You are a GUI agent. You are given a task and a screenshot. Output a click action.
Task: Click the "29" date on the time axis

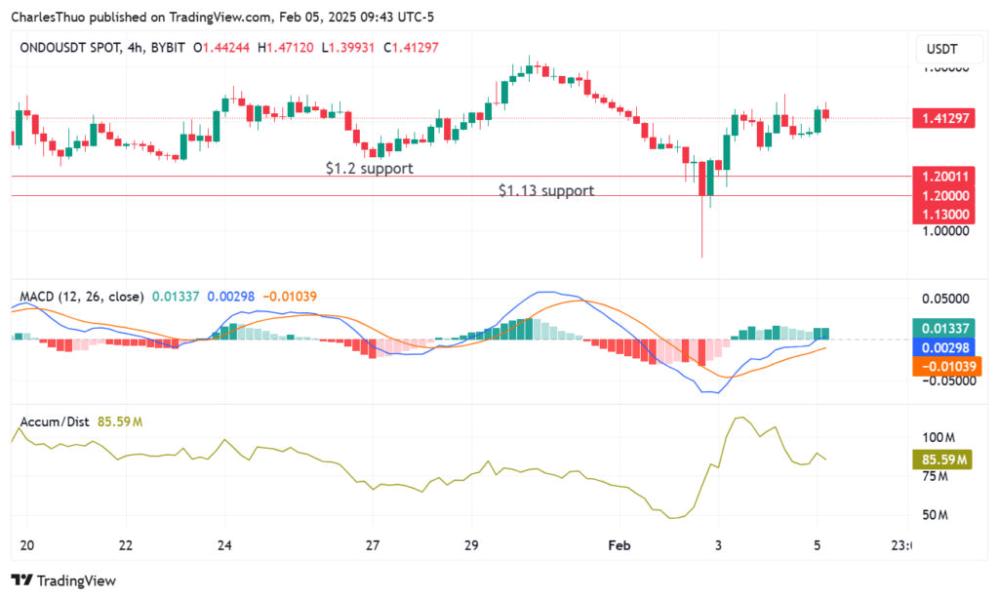471,545
